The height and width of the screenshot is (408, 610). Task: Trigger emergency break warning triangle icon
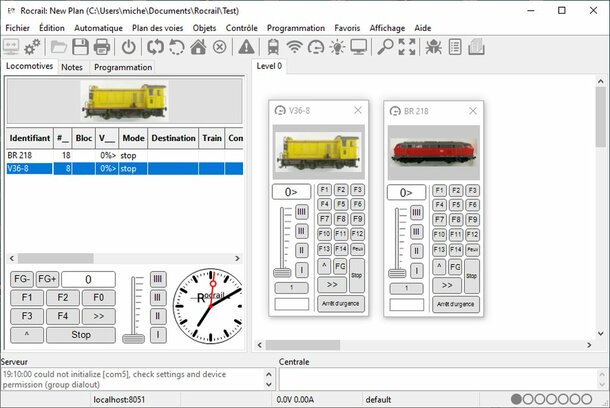(x=246, y=47)
